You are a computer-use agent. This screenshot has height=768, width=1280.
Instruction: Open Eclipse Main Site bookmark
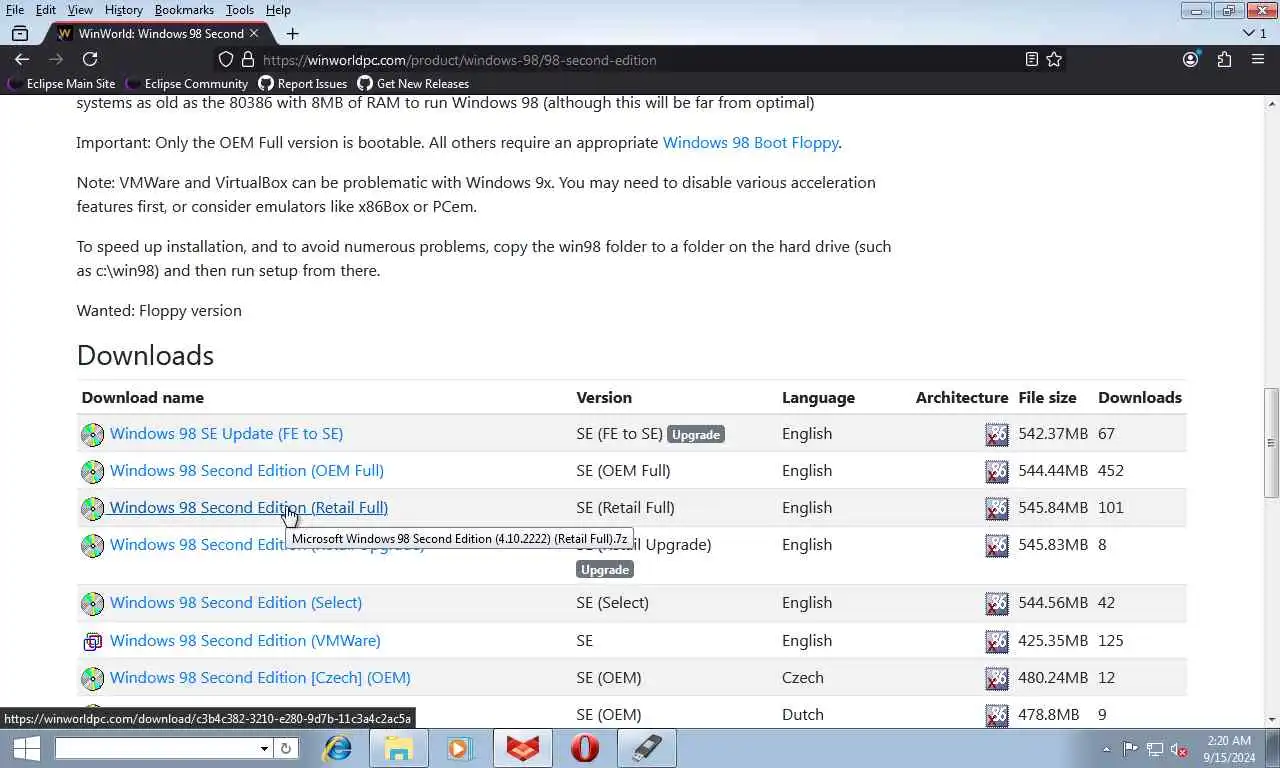tap(61, 84)
